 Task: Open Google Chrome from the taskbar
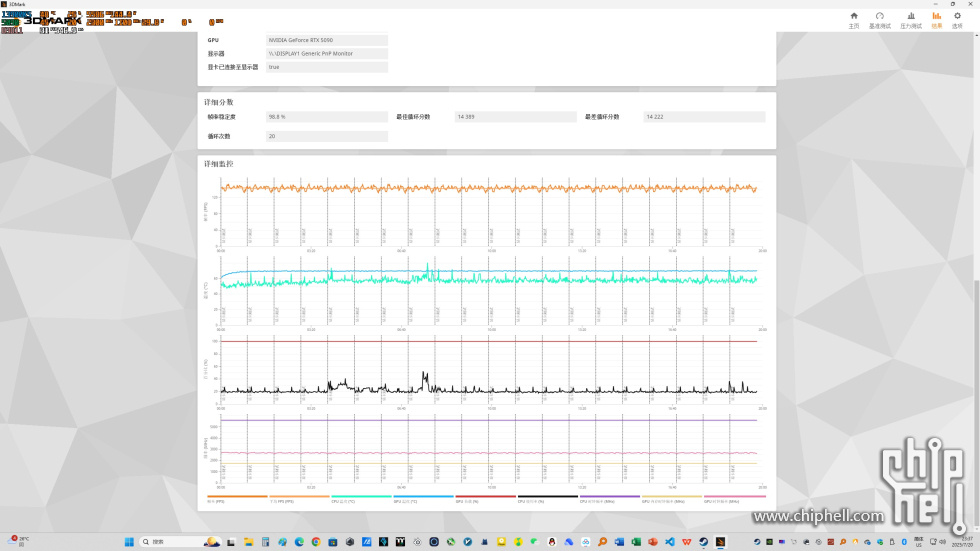(316, 542)
